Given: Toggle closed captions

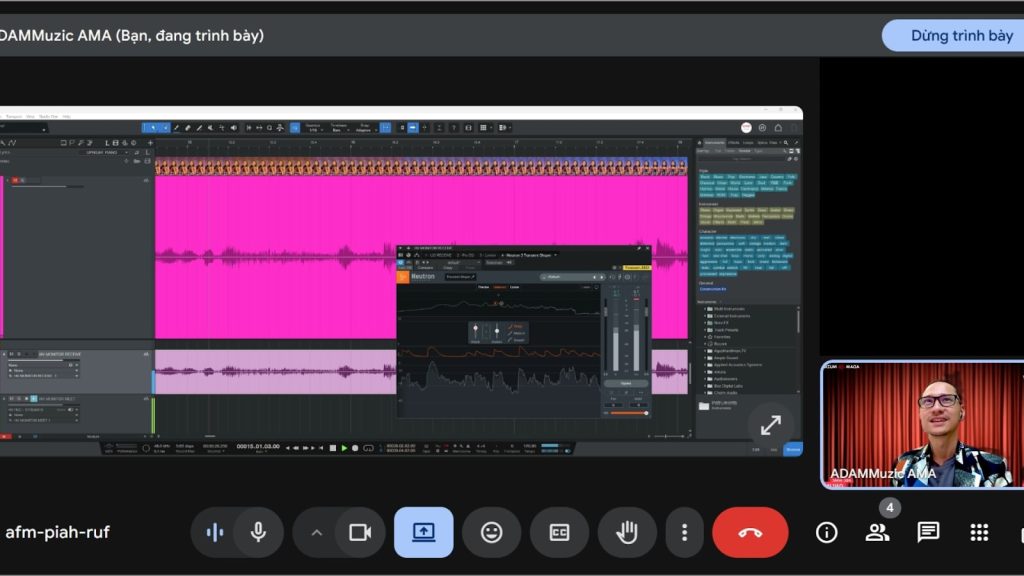Looking at the screenshot, I should [x=559, y=532].
